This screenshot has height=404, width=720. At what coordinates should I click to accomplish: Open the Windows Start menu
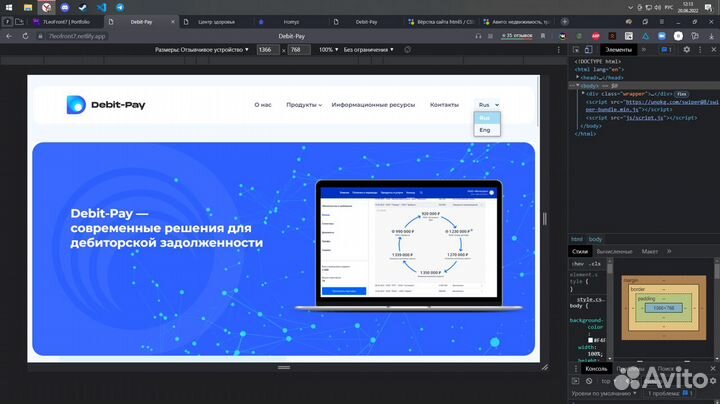(9, 7)
